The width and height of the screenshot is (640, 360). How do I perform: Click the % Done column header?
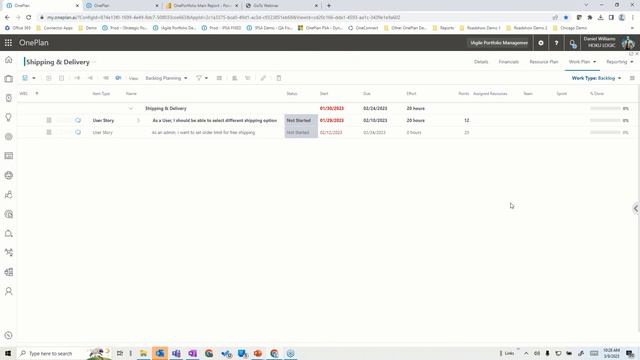[597, 94]
